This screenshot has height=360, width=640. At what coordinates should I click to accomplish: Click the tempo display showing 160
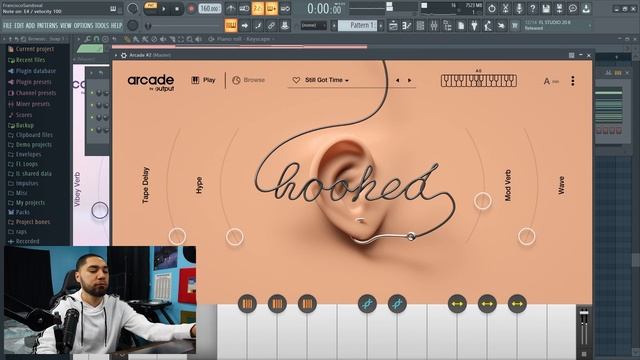210,9
